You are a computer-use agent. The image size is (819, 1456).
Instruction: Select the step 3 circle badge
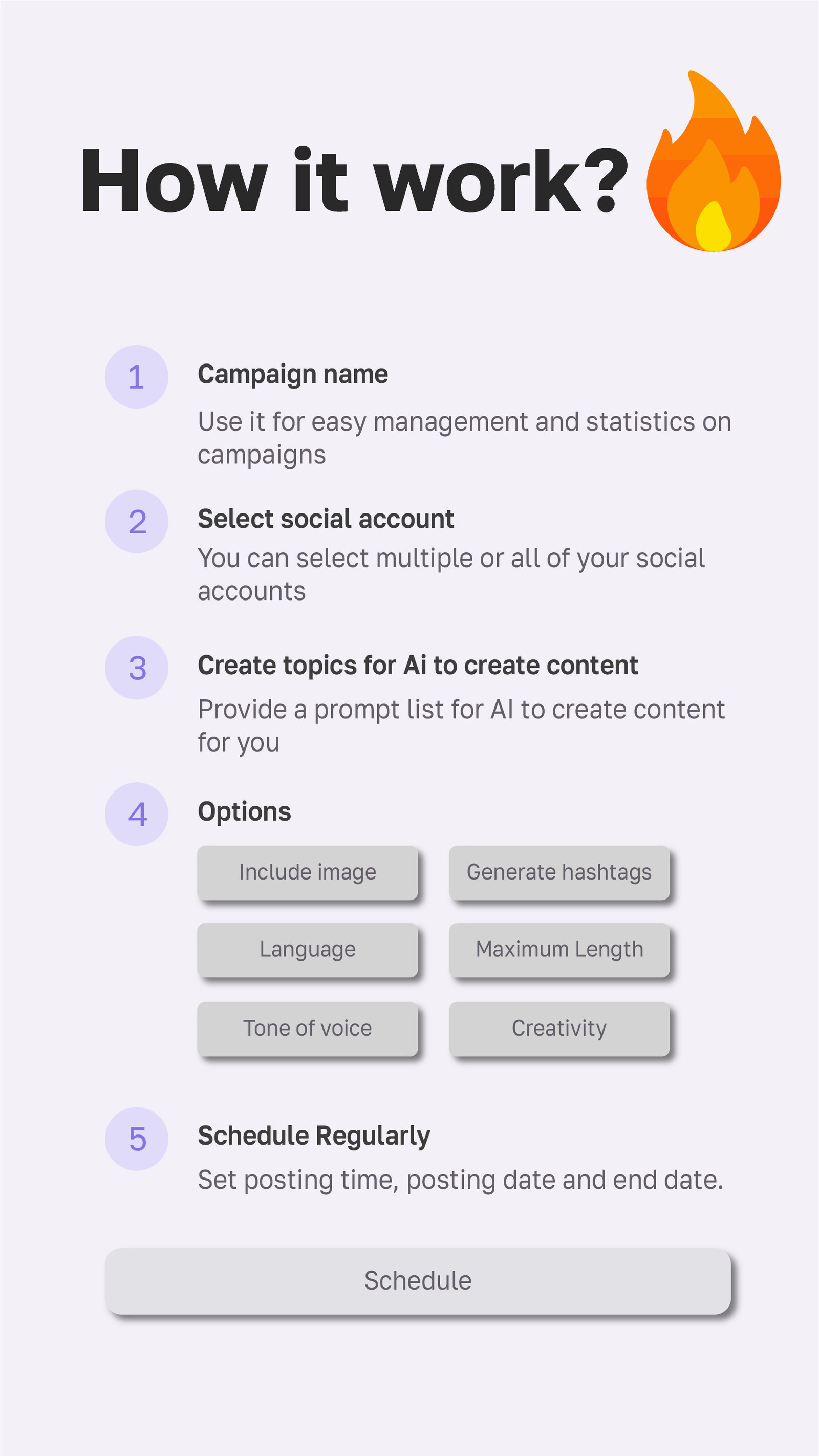137,668
